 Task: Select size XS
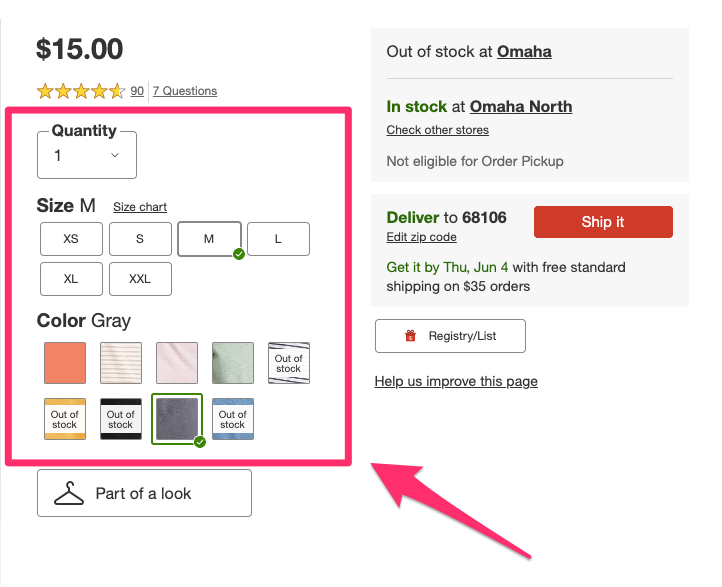71,239
